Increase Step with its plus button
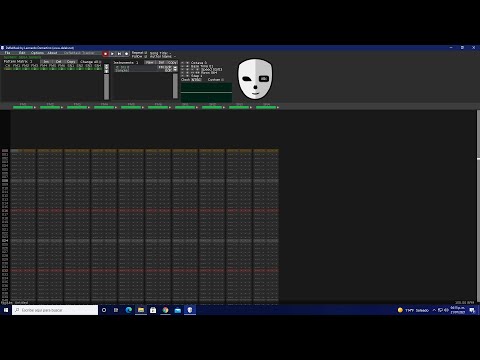The width and height of the screenshot is (480, 360). point(187,76)
